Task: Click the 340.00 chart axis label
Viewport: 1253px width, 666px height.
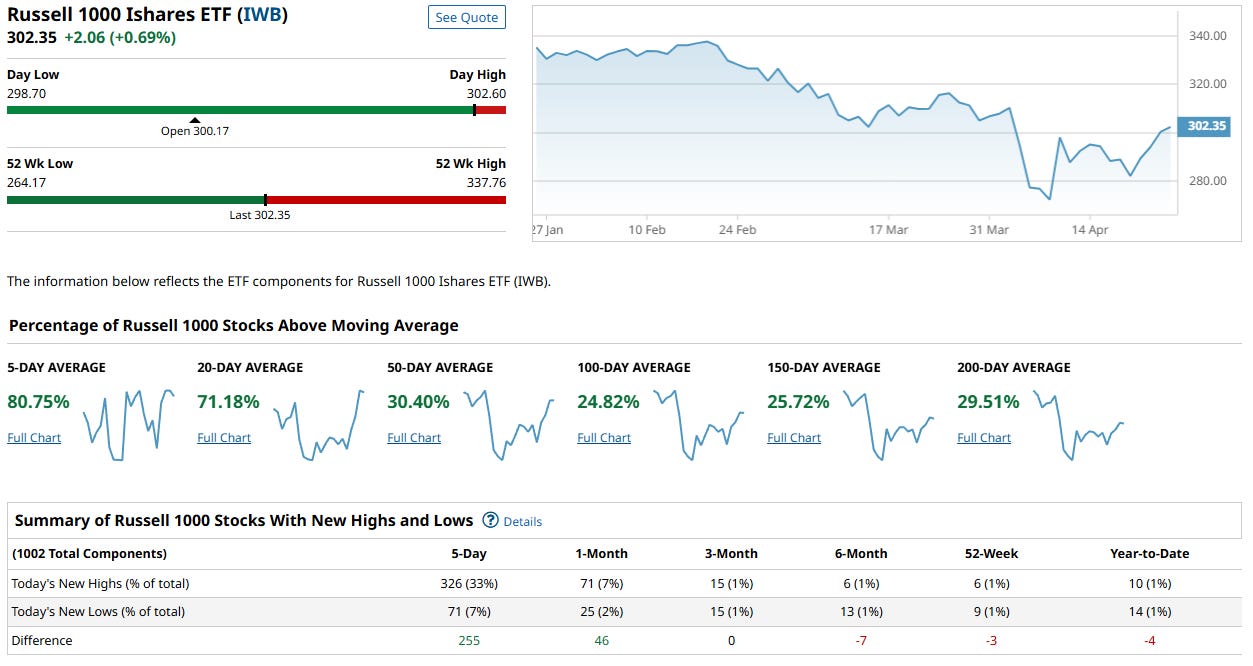Action: pyautogui.click(x=1208, y=36)
